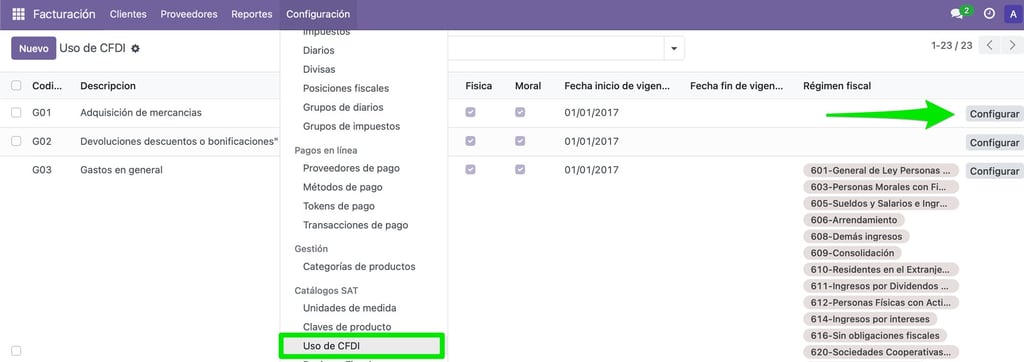
Task: Open the apps grid home menu
Action: click(18, 14)
